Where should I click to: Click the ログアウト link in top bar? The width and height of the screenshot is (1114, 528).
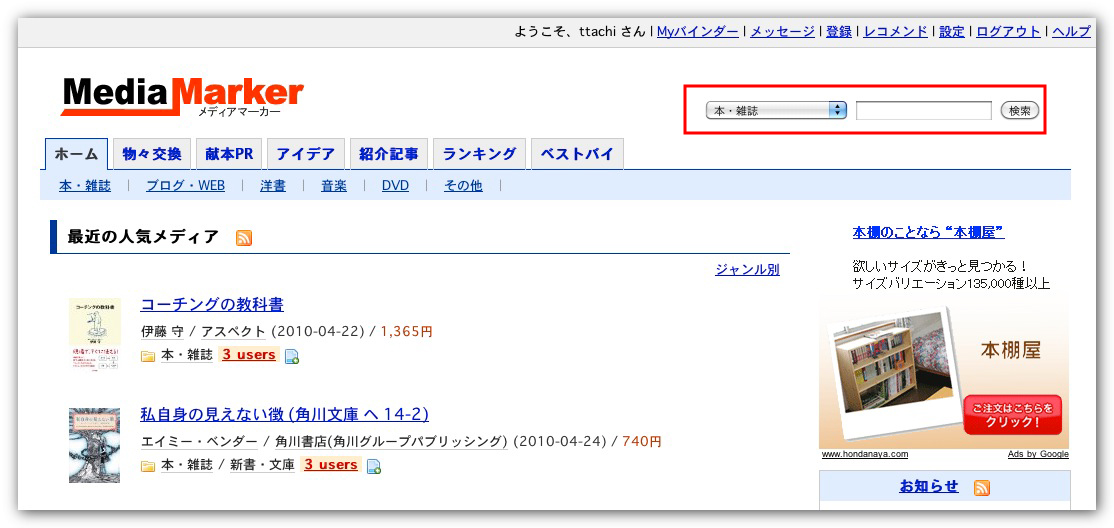tap(1008, 32)
